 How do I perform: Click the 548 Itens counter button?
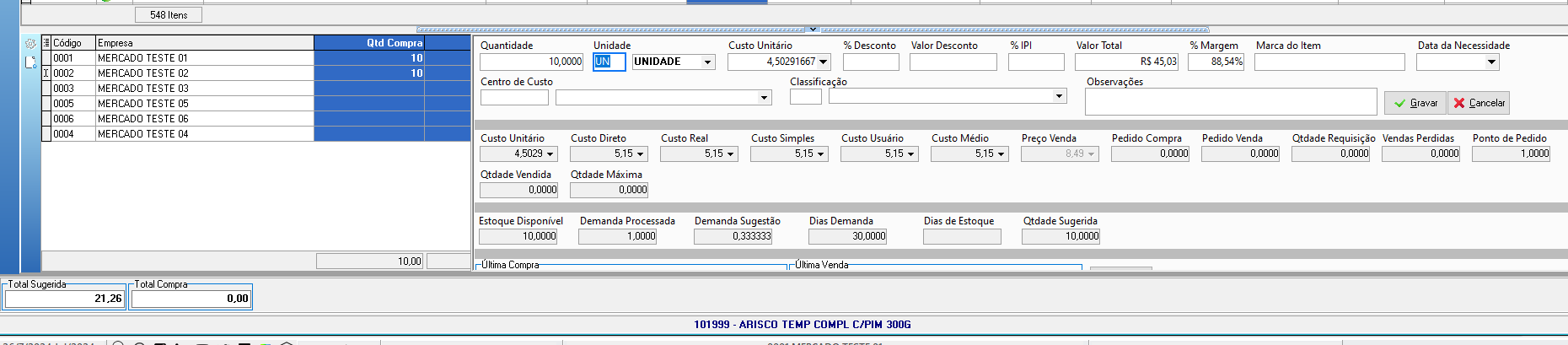pos(169,15)
